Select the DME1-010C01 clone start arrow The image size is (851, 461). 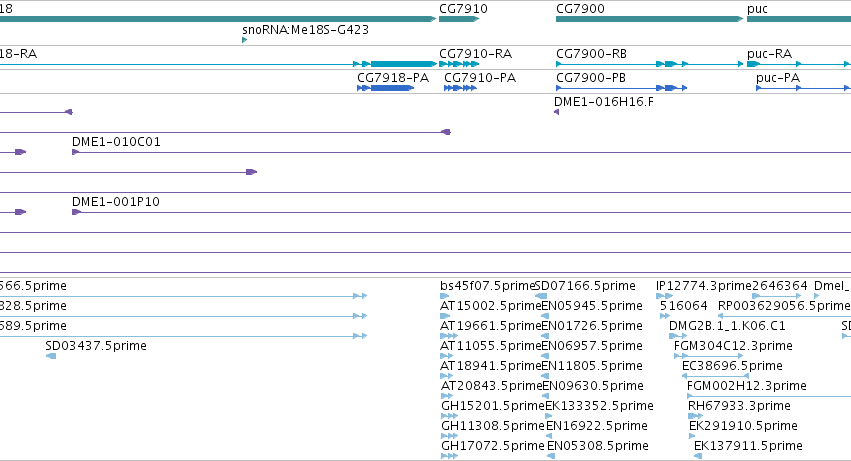click(x=75, y=152)
